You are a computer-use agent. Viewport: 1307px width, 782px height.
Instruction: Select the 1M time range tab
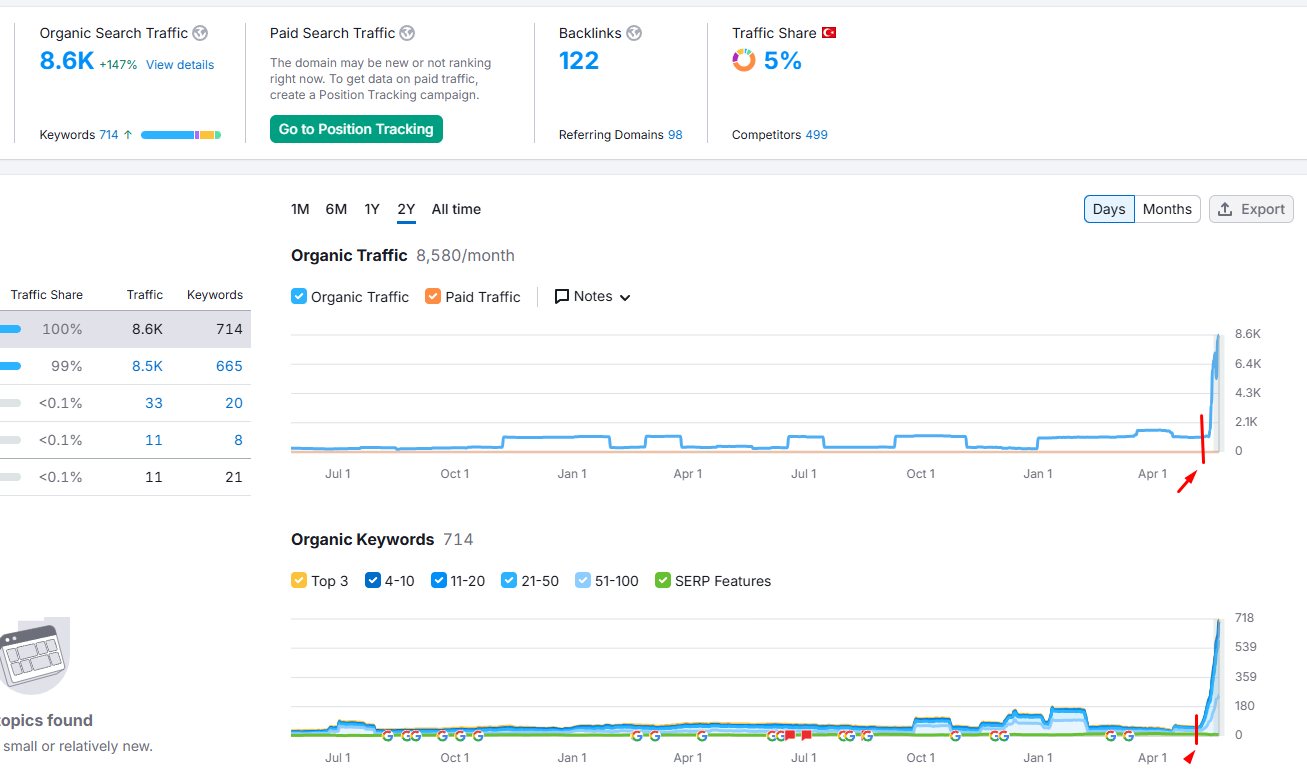(300, 209)
